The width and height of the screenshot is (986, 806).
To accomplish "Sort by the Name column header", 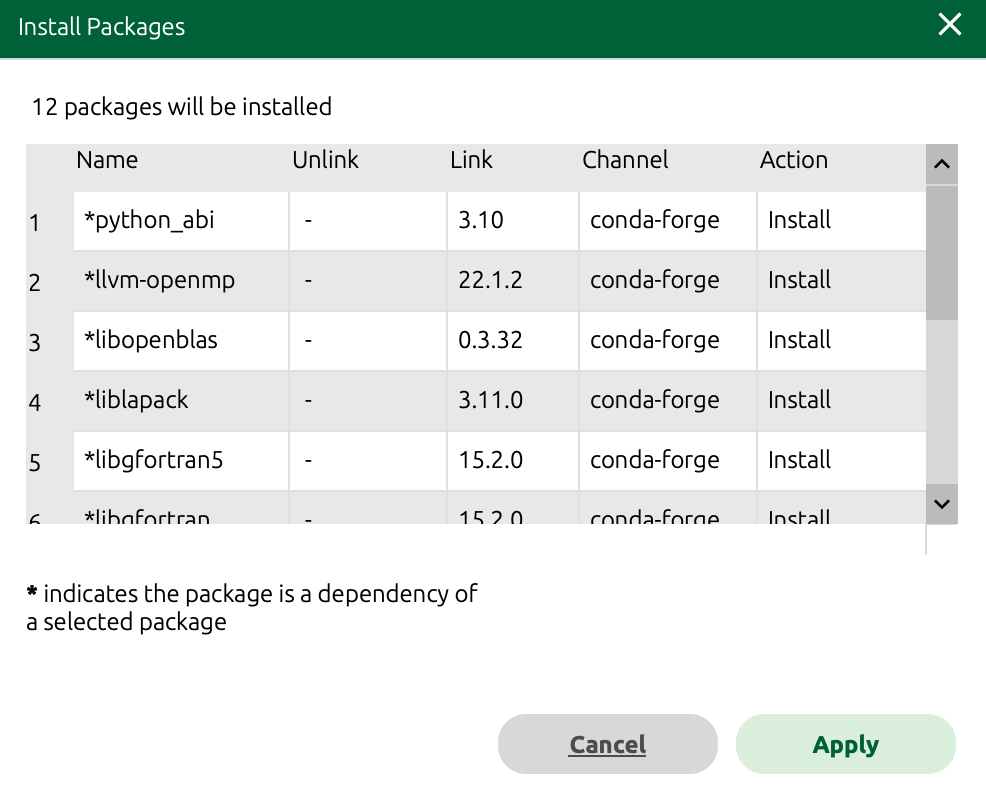I will [107, 160].
